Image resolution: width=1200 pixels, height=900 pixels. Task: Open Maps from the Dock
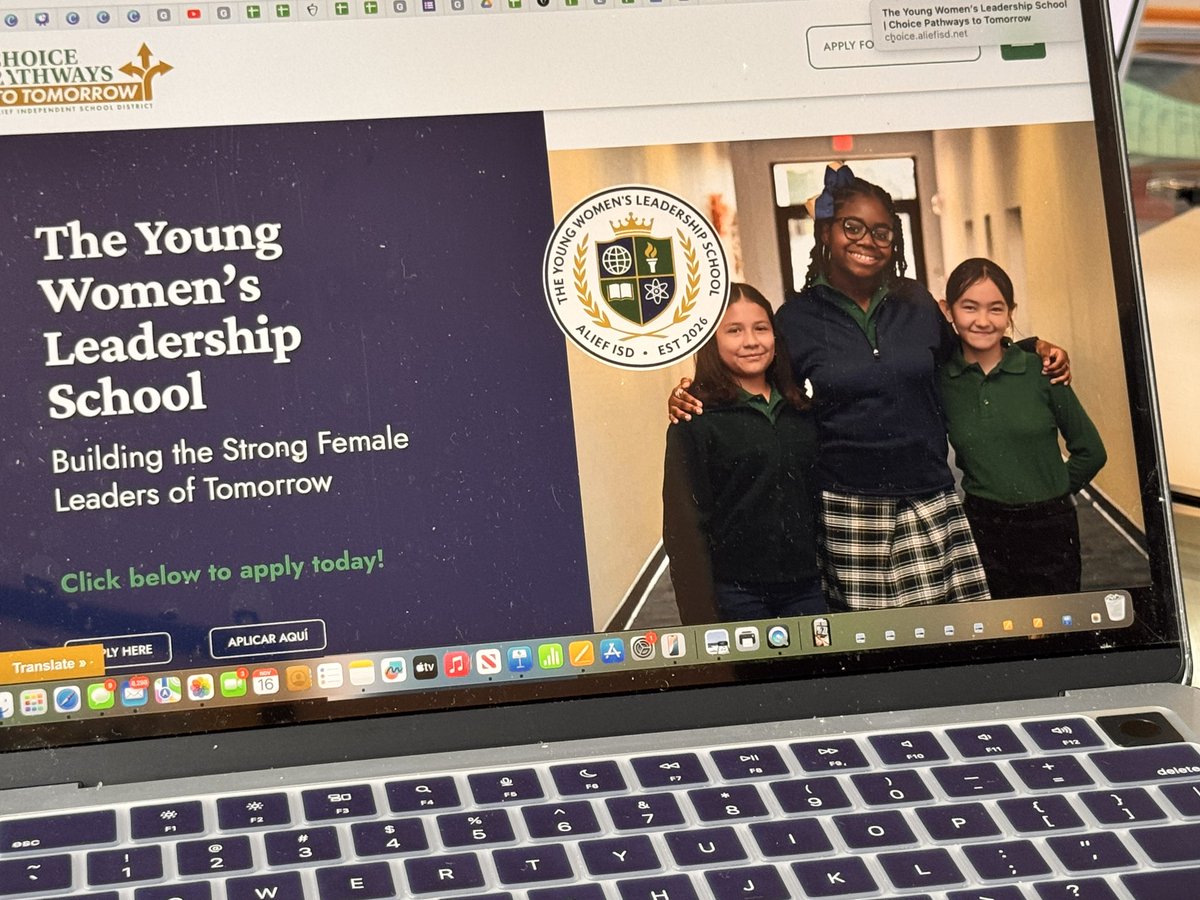click(x=168, y=690)
